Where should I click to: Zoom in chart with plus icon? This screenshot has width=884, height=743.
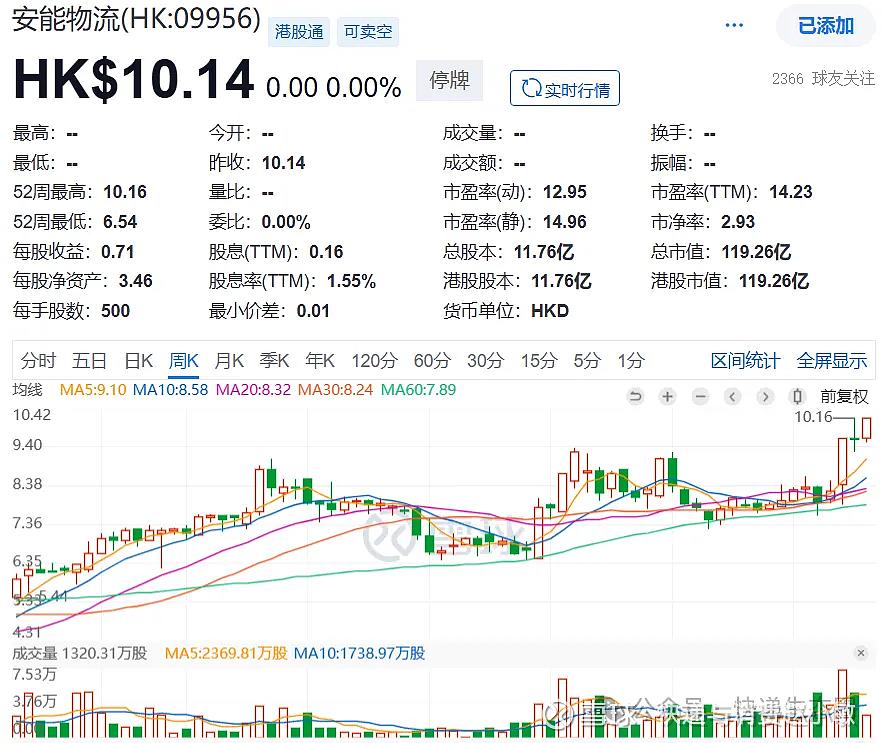[x=668, y=397]
